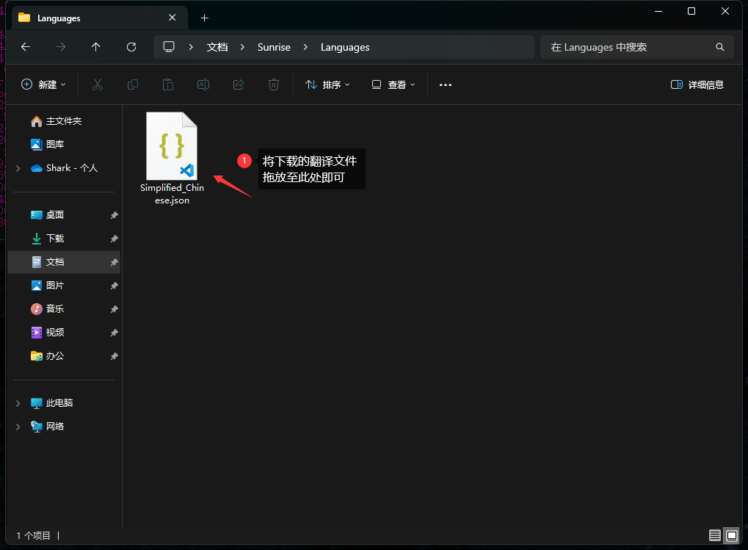Refresh the Languages folder view
The height and width of the screenshot is (550, 748).
coord(131,47)
